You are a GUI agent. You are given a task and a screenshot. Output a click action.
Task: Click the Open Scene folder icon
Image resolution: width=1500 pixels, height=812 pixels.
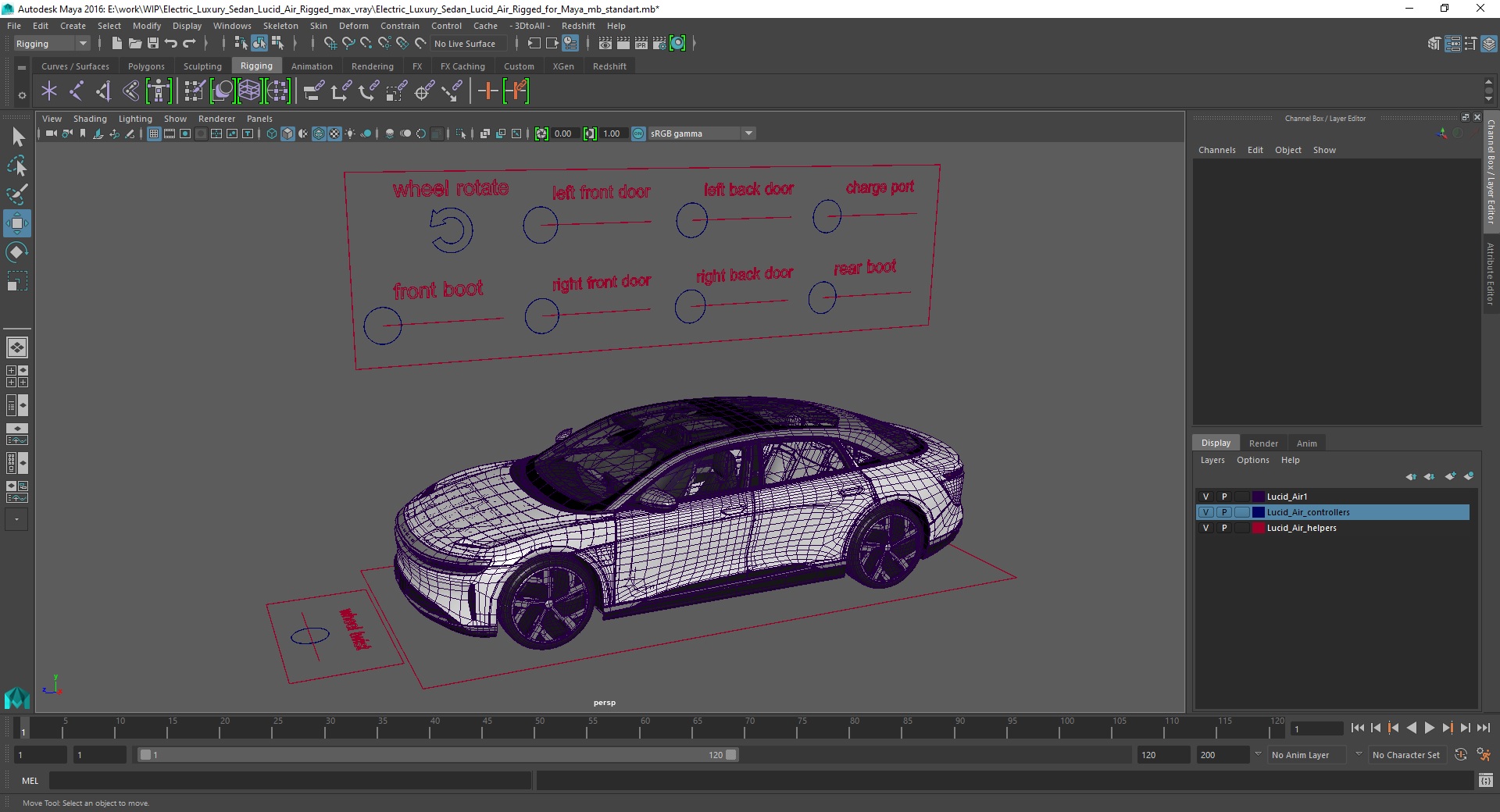point(134,44)
